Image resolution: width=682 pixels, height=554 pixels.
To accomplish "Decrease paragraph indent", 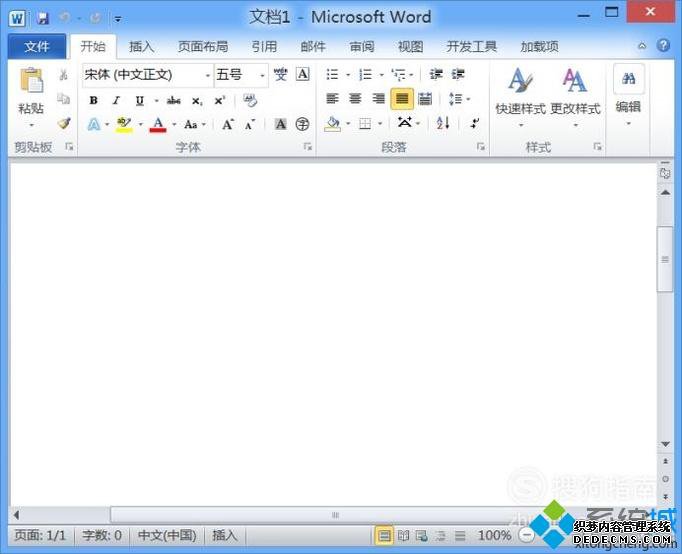I will pos(435,74).
